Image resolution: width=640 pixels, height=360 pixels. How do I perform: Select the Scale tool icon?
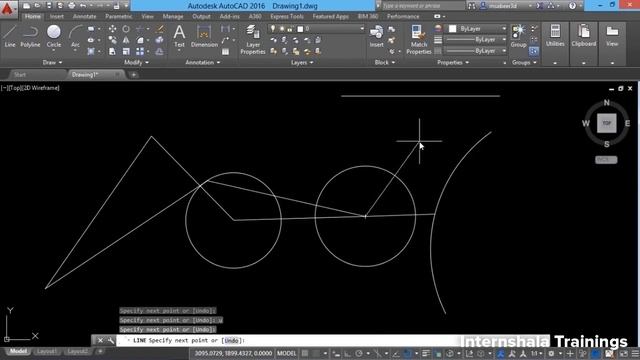point(126,51)
